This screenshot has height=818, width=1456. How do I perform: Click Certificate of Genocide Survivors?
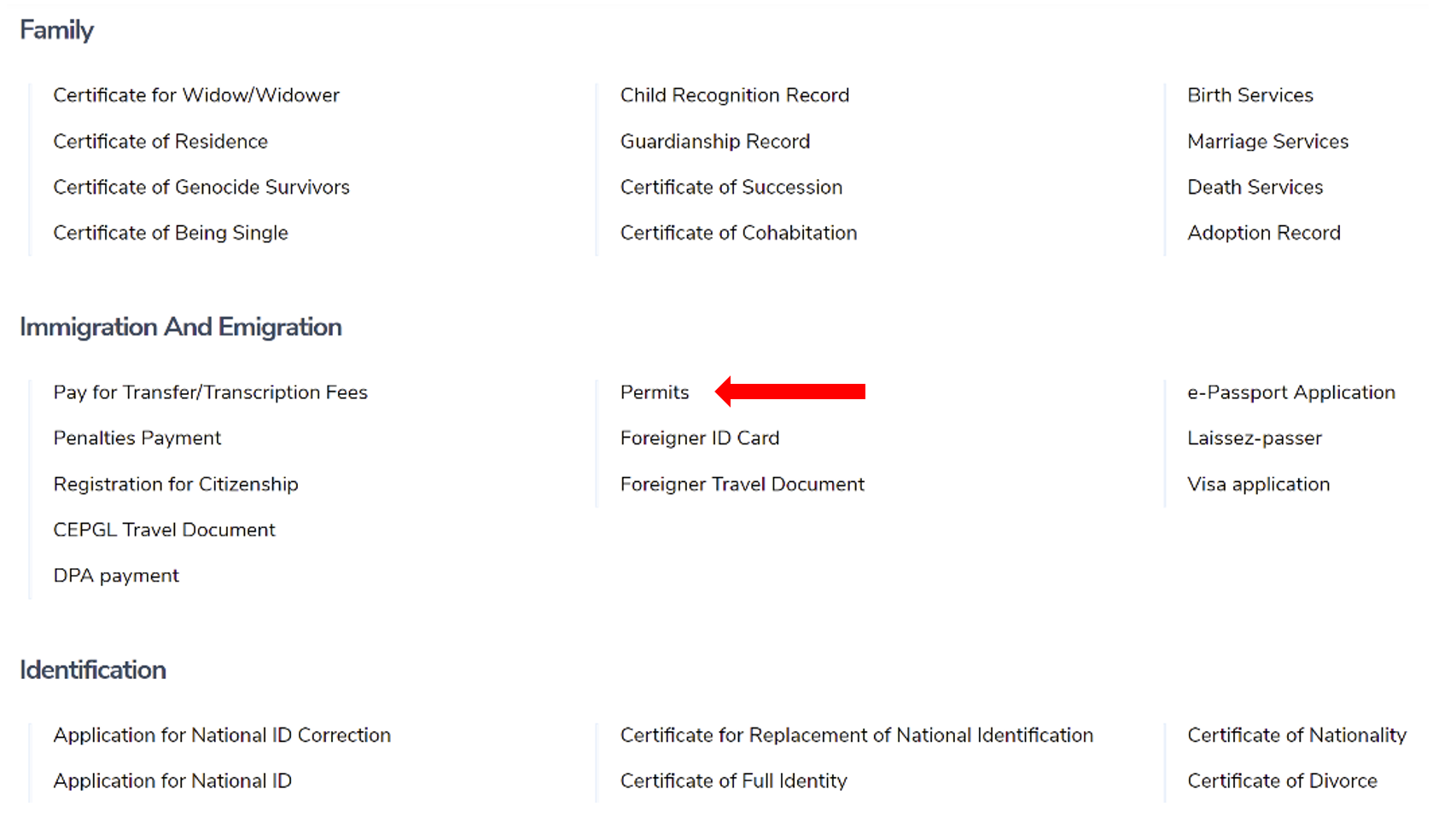pyautogui.click(x=201, y=187)
